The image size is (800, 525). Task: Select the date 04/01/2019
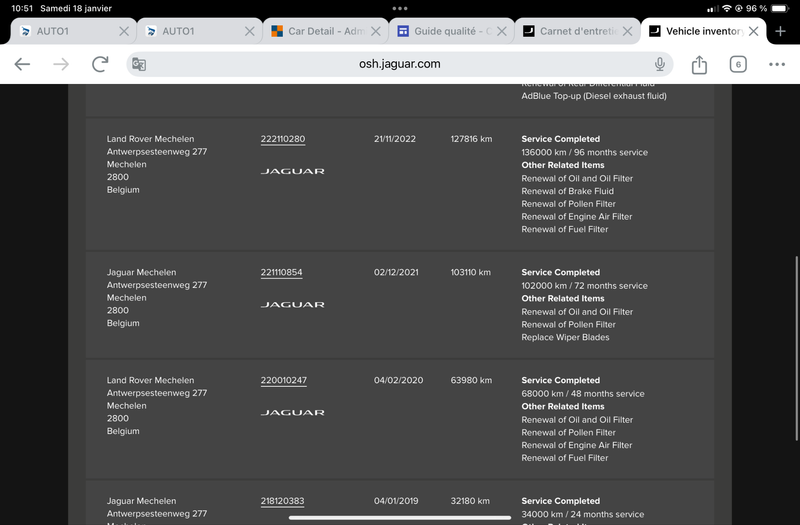(396, 501)
